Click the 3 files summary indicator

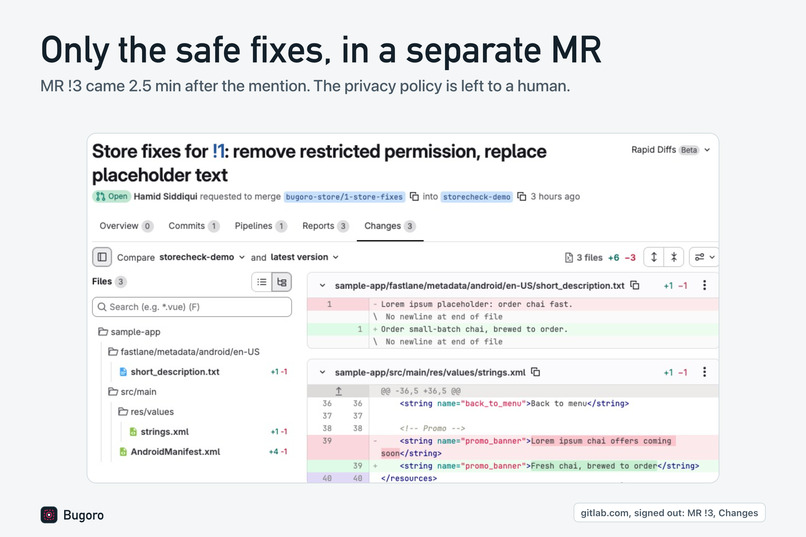pos(583,257)
